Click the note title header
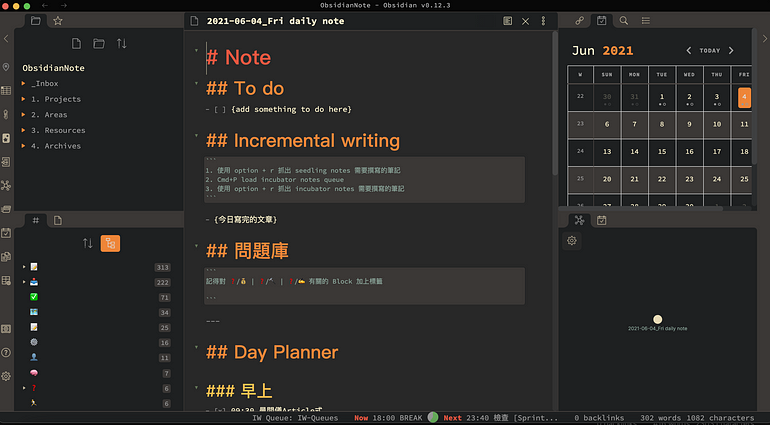The height and width of the screenshot is (425, 770). click(x=275, y=21)
